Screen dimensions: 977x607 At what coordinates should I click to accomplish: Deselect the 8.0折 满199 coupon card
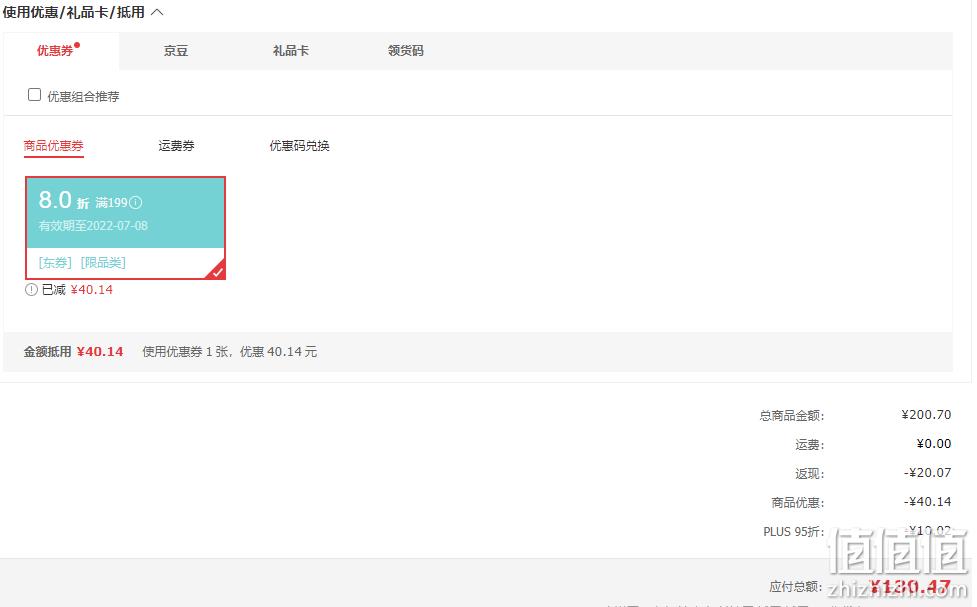(x=125, y=227)
